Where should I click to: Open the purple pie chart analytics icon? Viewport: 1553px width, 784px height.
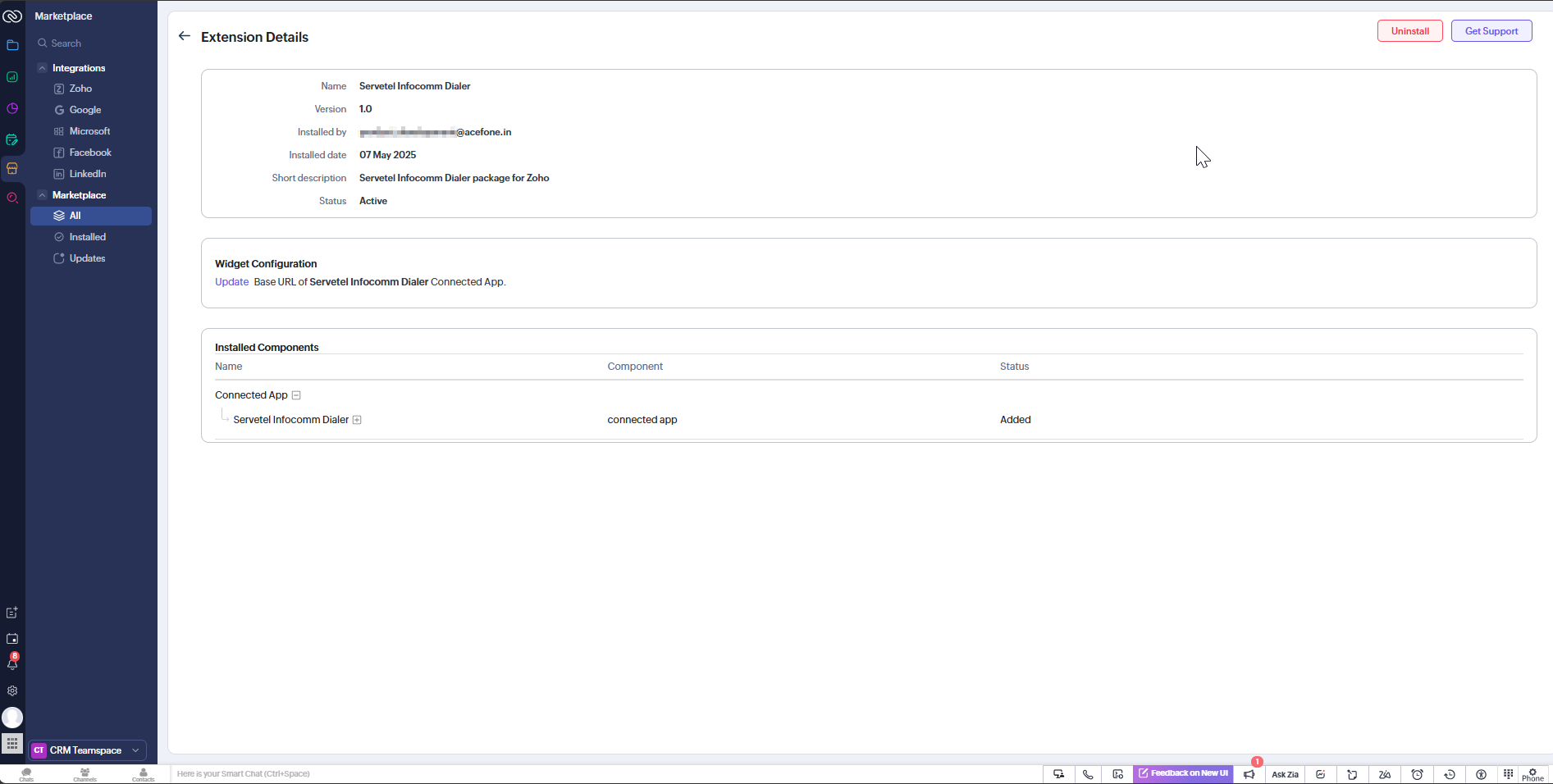(12, 108)
